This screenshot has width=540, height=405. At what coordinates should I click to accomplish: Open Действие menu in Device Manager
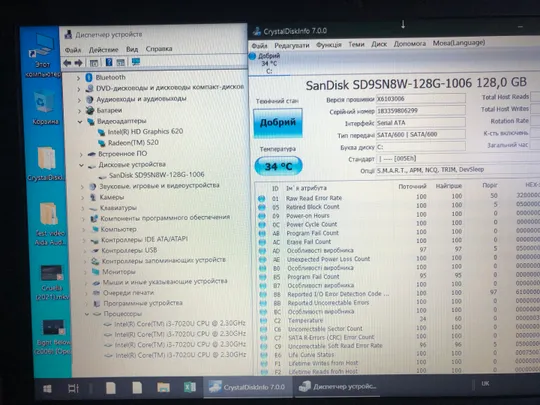coord(103,50)
